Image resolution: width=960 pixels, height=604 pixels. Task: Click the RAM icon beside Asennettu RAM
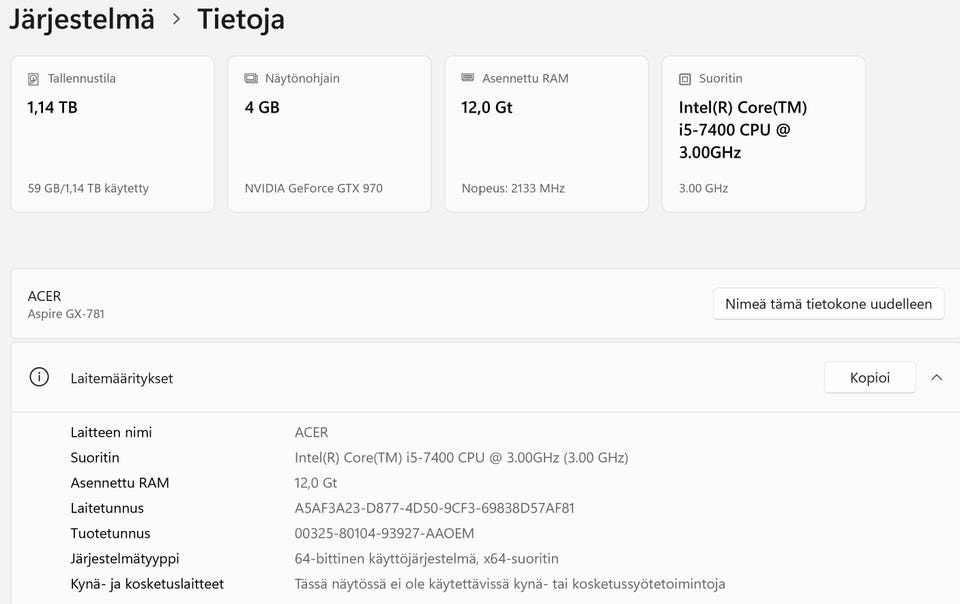click(x=468, y=78)
